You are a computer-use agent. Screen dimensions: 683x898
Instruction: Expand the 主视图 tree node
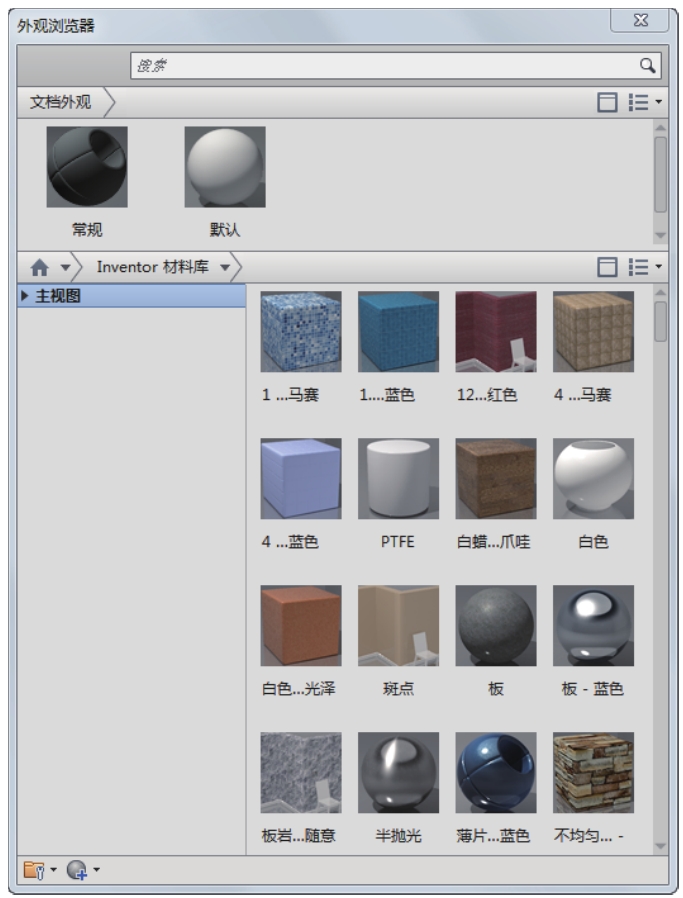pos(25,296)
